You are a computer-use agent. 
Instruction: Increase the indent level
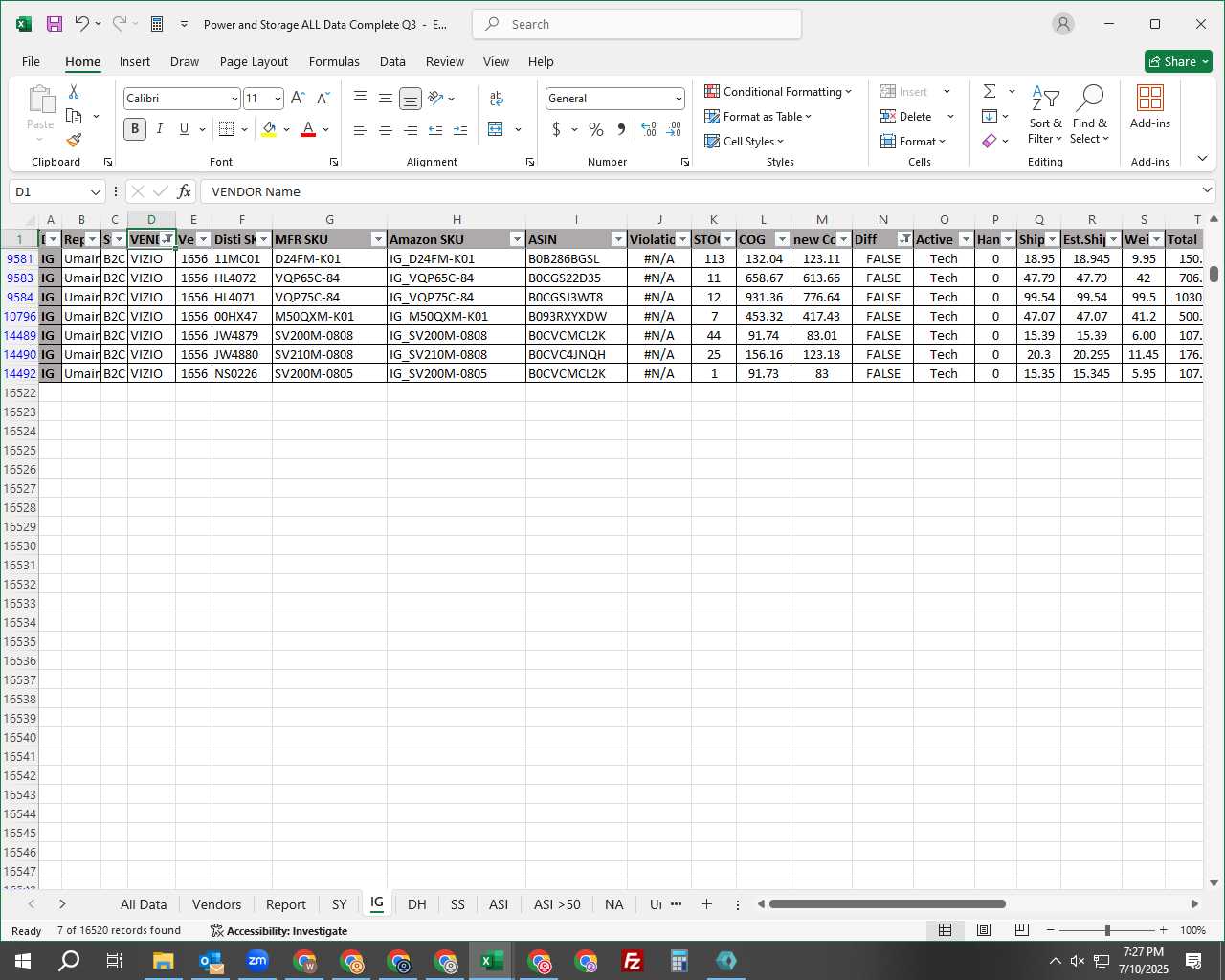point(460,129)
